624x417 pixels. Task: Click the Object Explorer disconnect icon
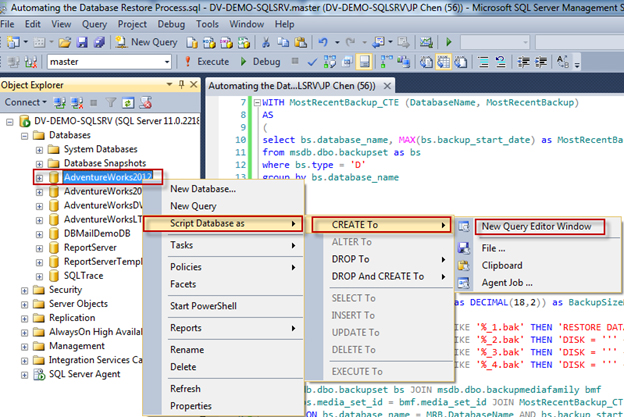pos(77,103)
